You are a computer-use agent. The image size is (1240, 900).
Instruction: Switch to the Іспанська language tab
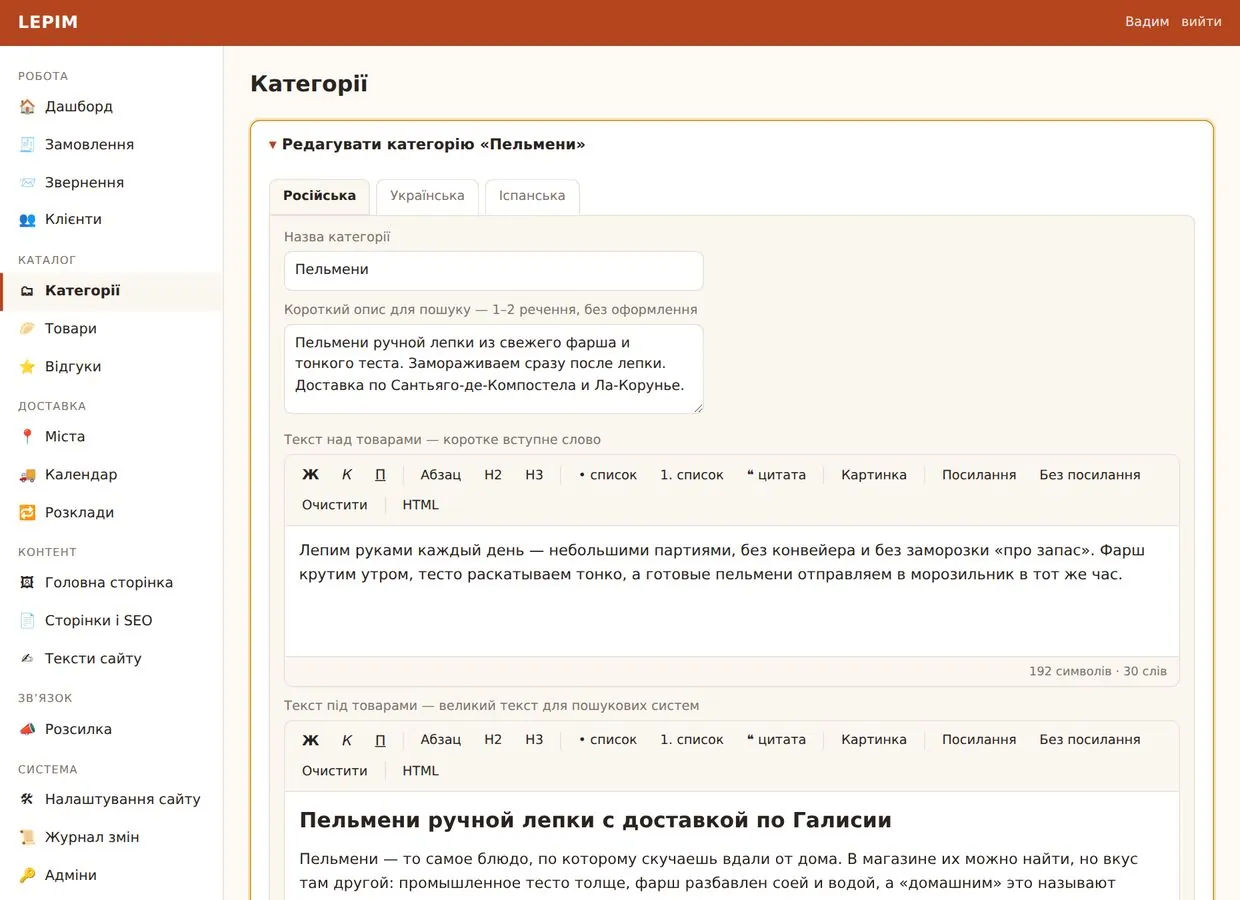pyautogui.click(x=532, y=196)
